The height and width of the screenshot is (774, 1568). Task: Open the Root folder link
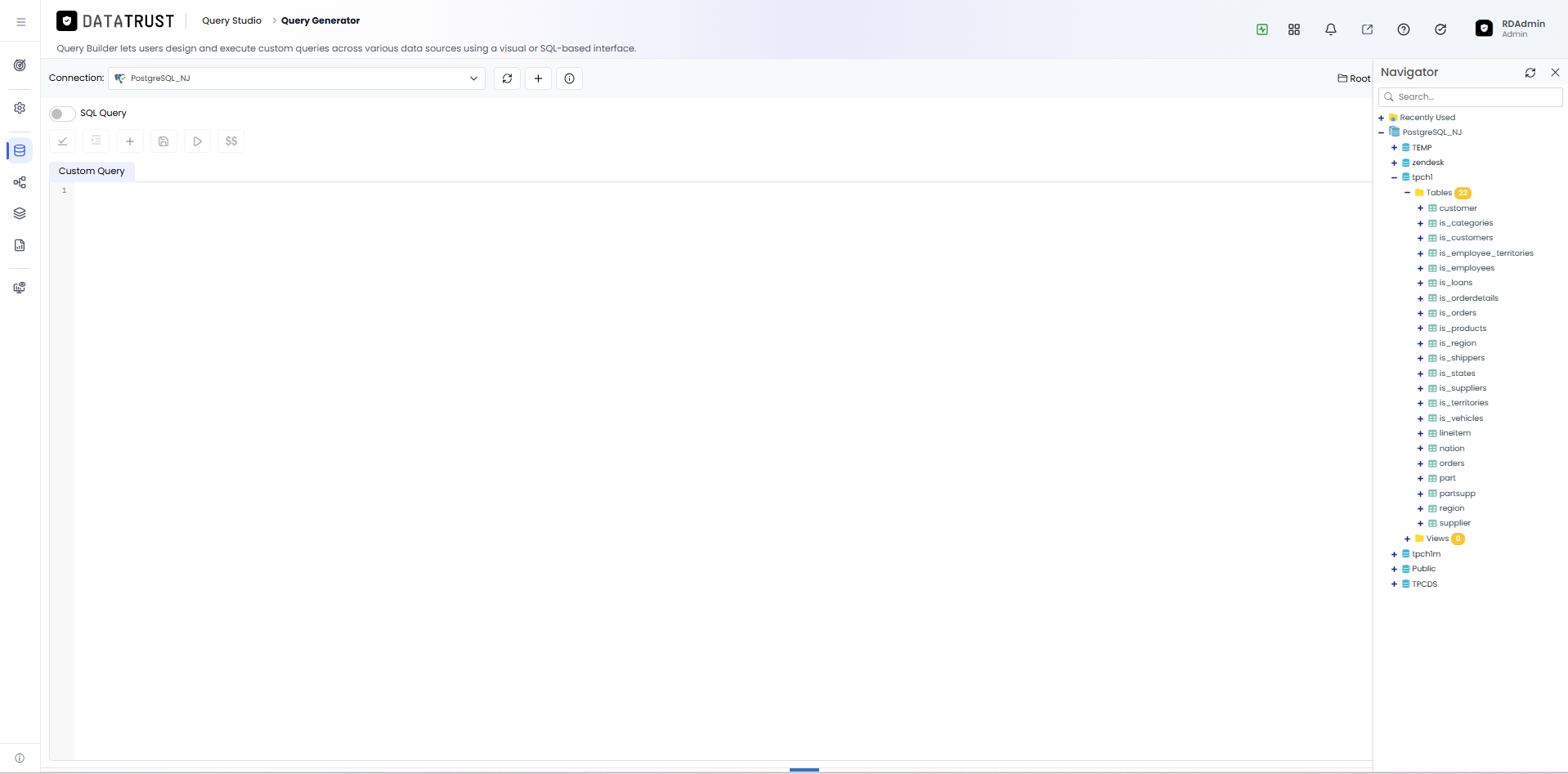[1354, 78]
